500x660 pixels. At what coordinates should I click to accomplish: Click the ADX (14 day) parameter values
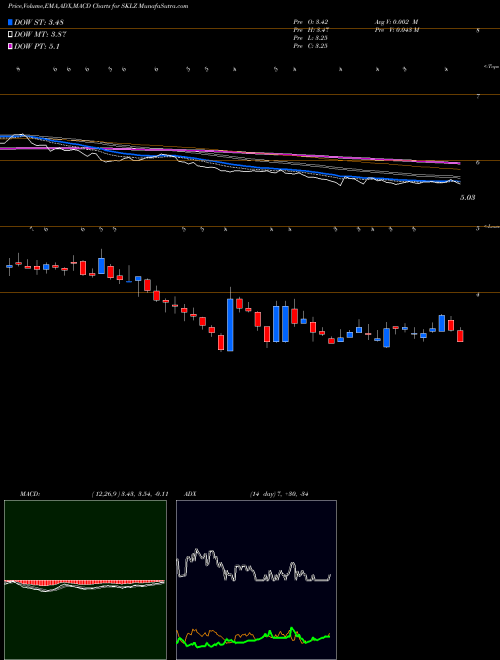[x=279, y=494]
